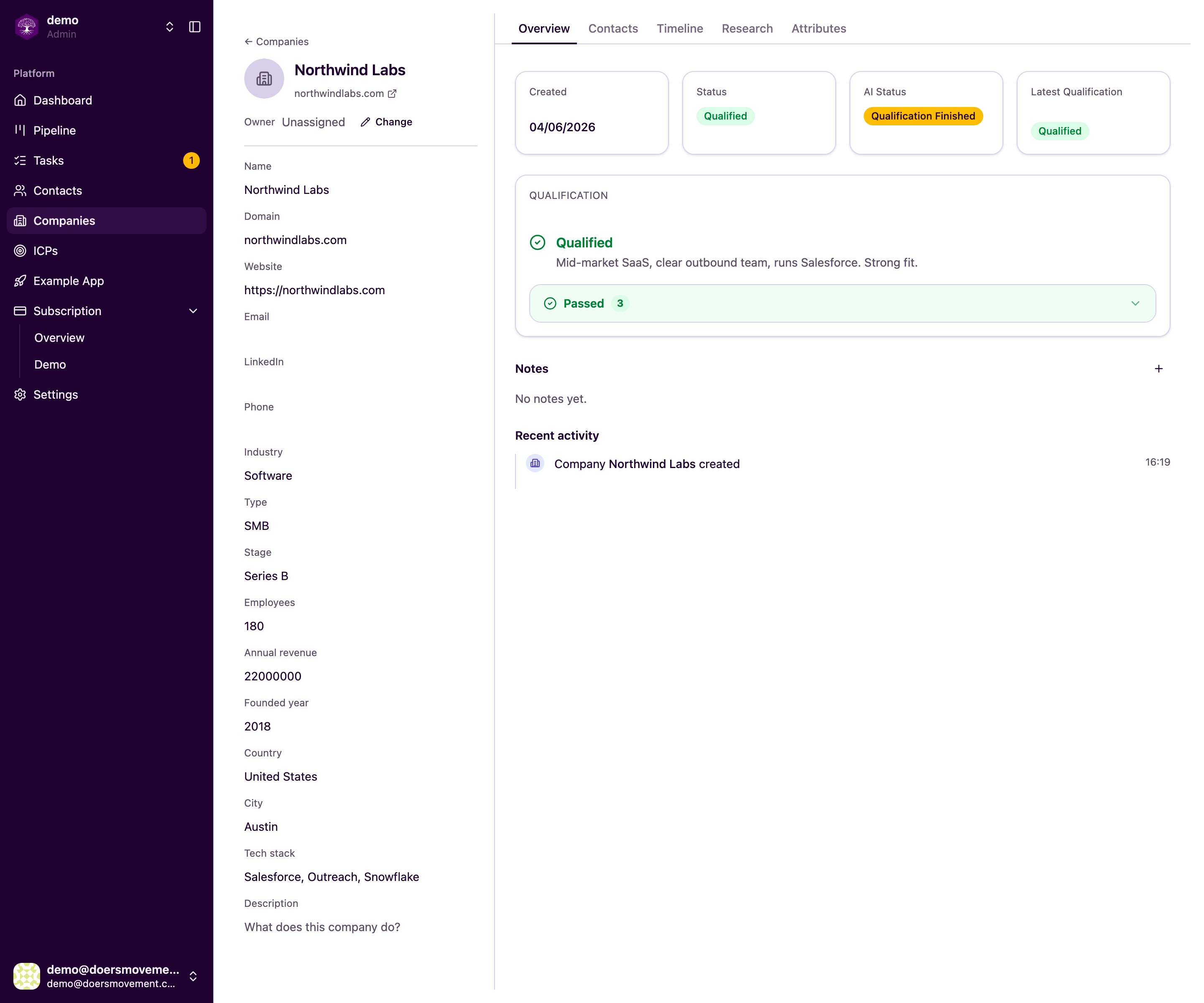Open northwindlabs.com external link
Image resolution: width=1204 pixels, height=1003 pixels.
point(346,94)
